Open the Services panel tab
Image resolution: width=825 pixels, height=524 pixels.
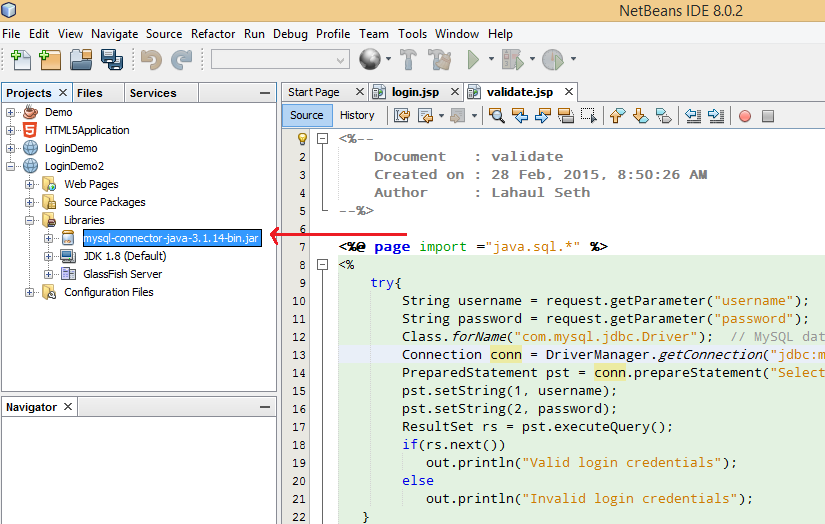153,93
